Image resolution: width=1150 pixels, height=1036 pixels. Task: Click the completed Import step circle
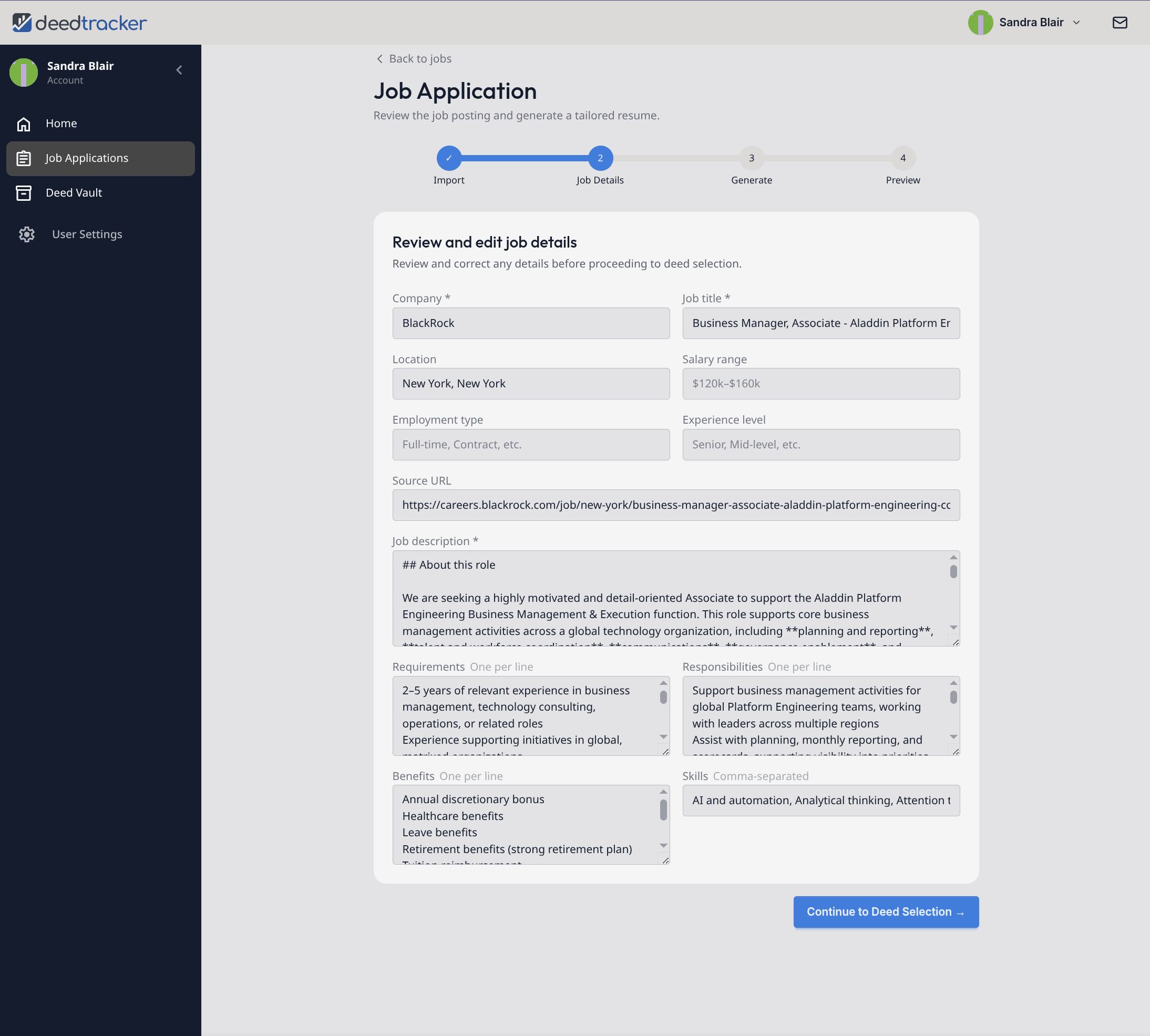[x=449, y=158]
